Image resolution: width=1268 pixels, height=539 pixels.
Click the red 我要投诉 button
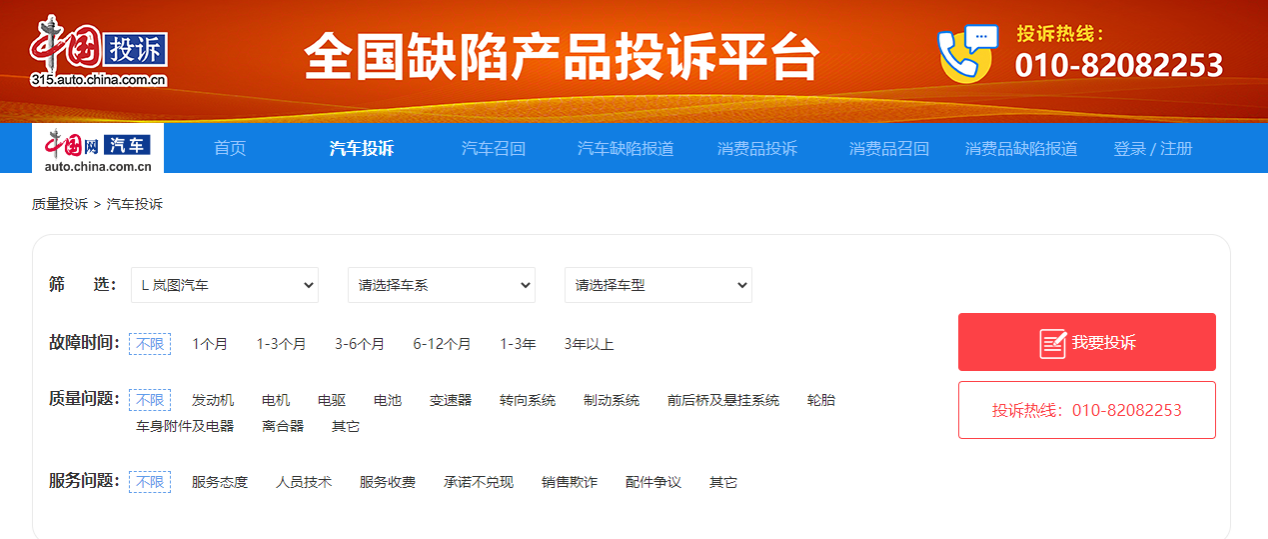pyautogui.click(x=1087, y=342)
